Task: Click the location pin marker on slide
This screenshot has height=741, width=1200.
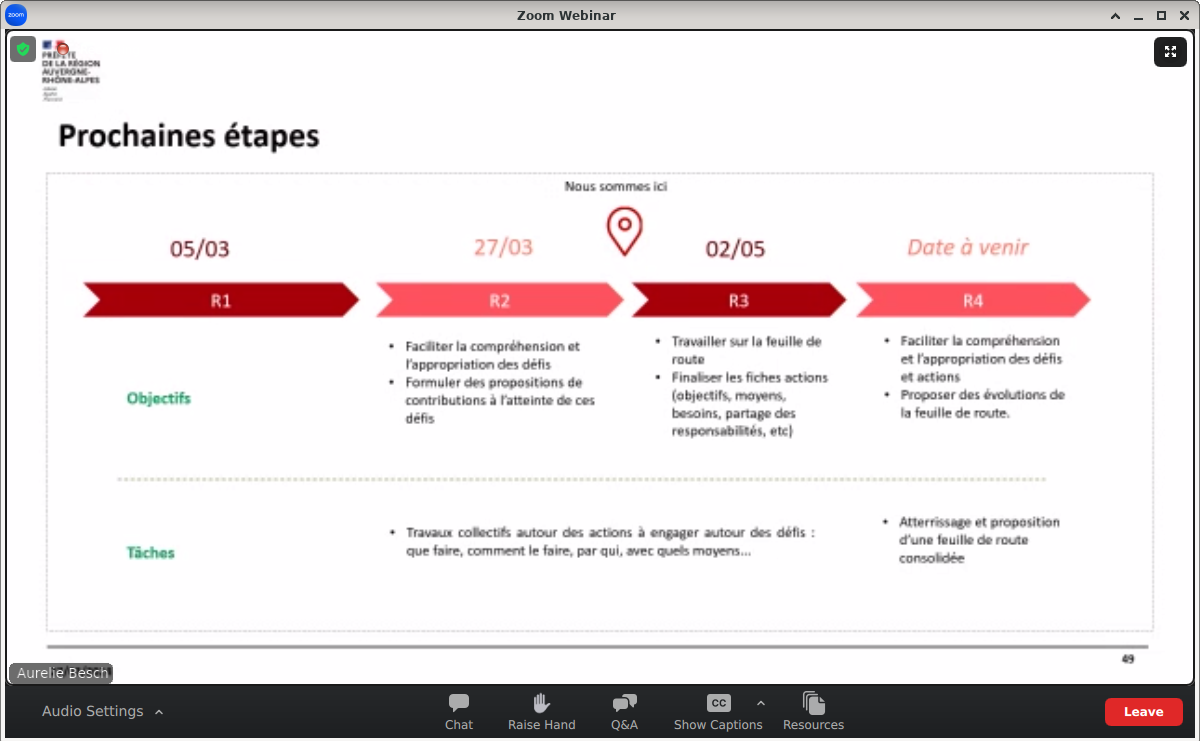Action: coord(625,231)
